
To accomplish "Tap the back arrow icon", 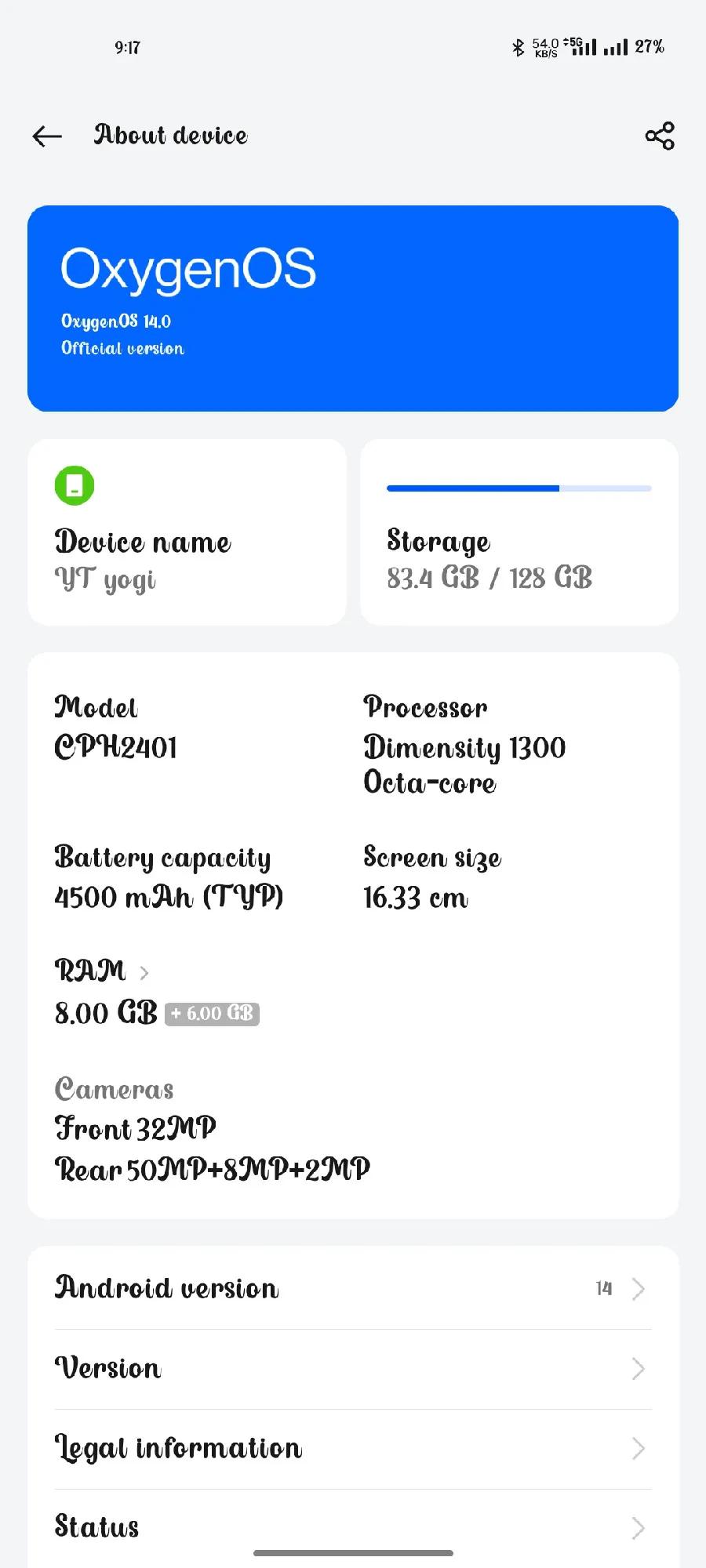I will click(x=47, y=136).
